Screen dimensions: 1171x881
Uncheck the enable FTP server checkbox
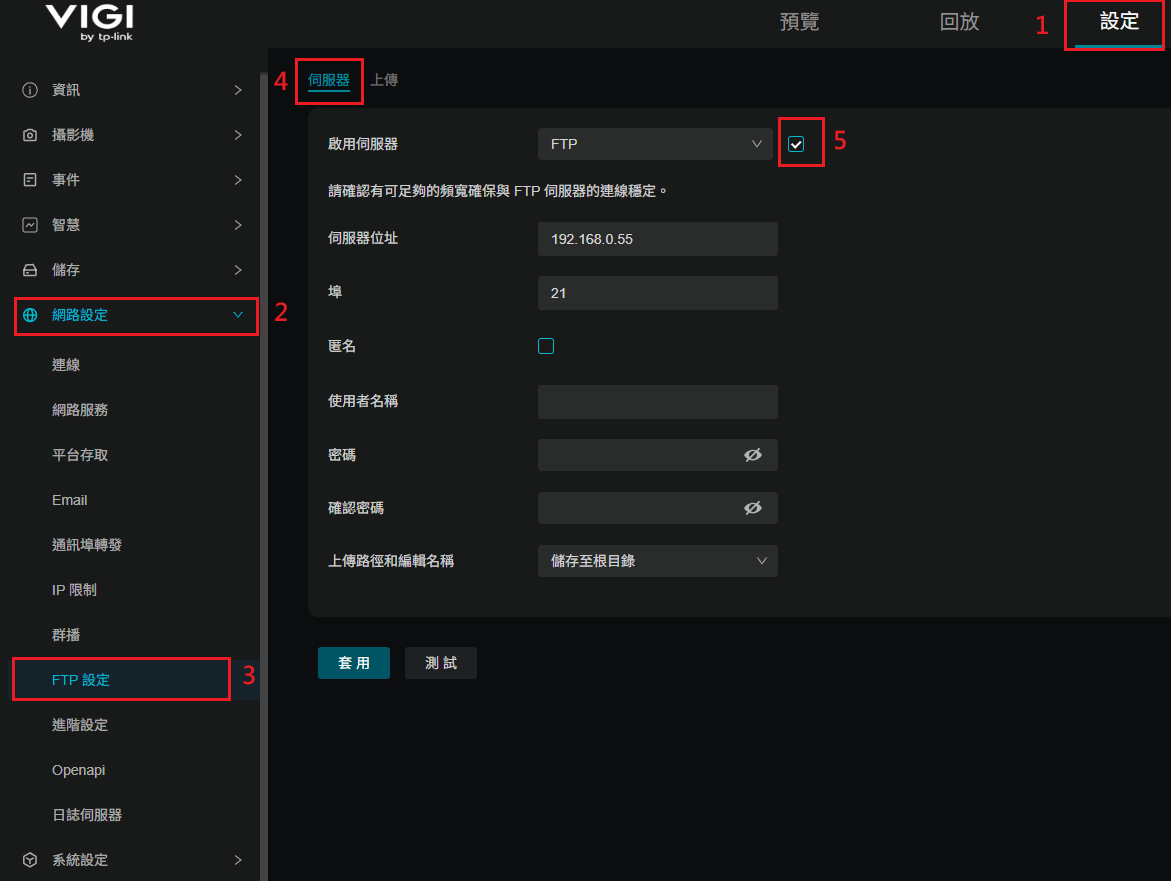tap(796, 144)
